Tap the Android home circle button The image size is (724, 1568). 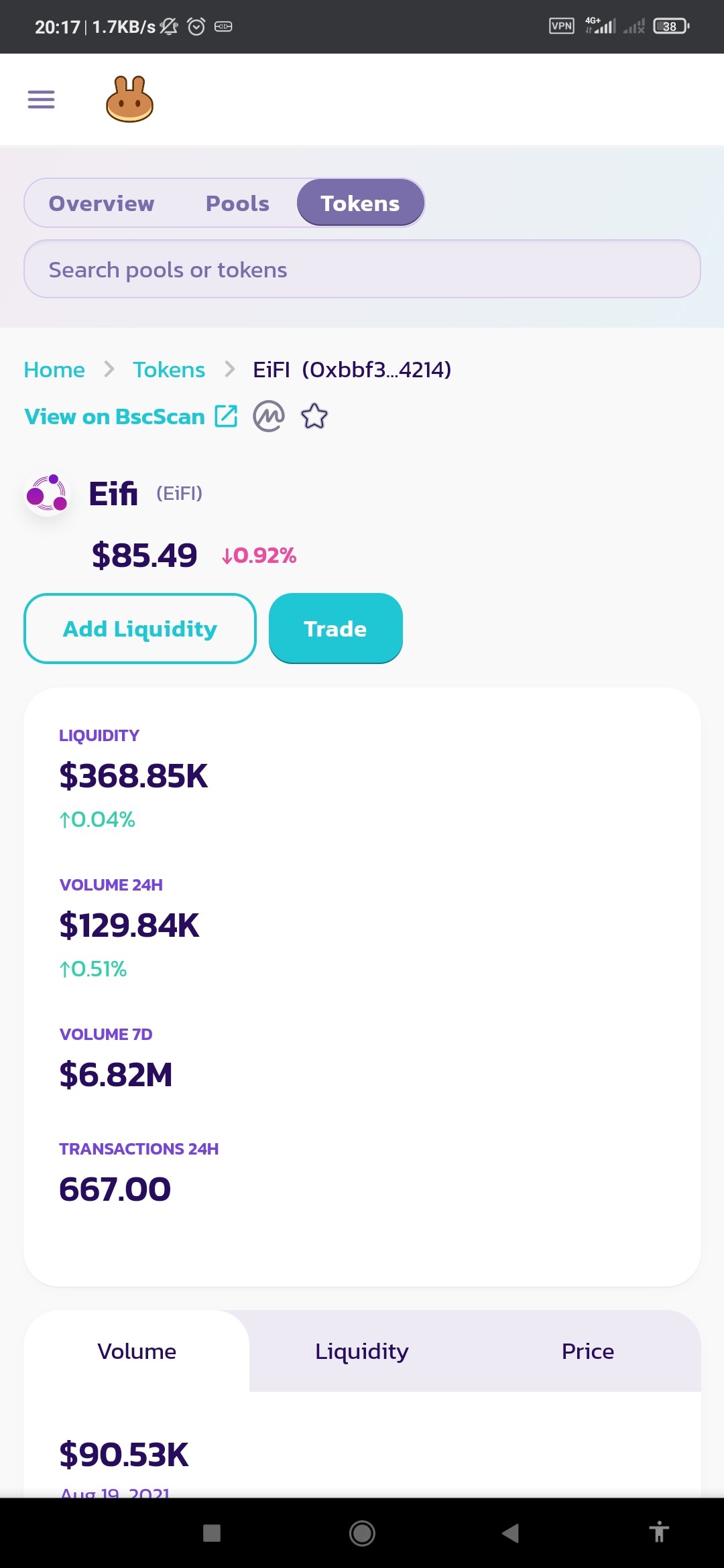(x=362, y=1532)
